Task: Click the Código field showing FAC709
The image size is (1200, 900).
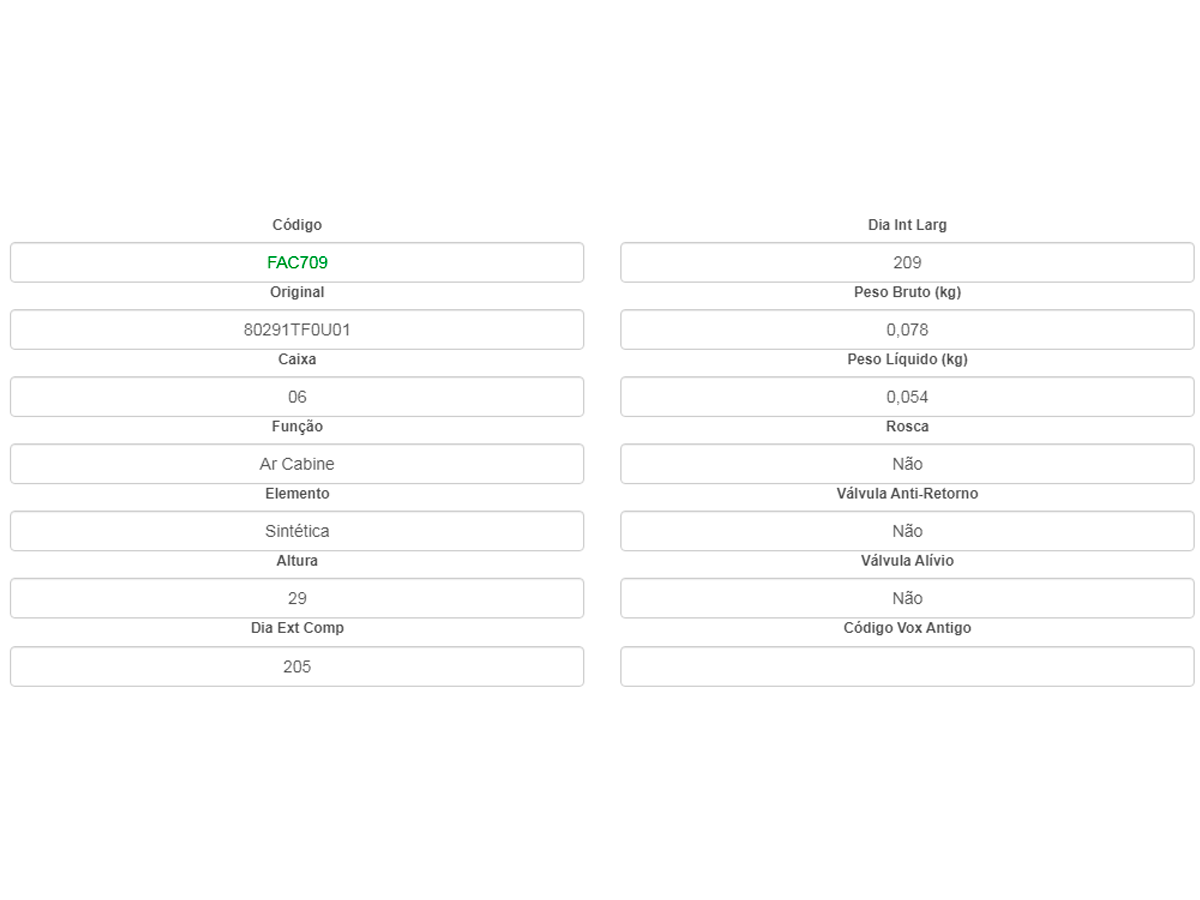Action: tap(297, 263)
